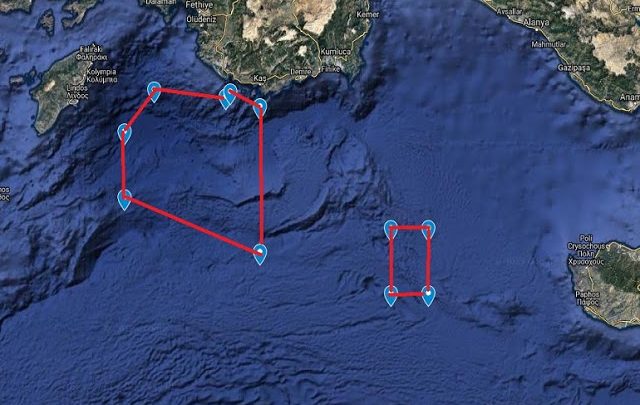The image size is (640, 405).
Task: Click the polygon marker closest to Rhodes island
Action: pyautogui.click(x=124, y=134)
